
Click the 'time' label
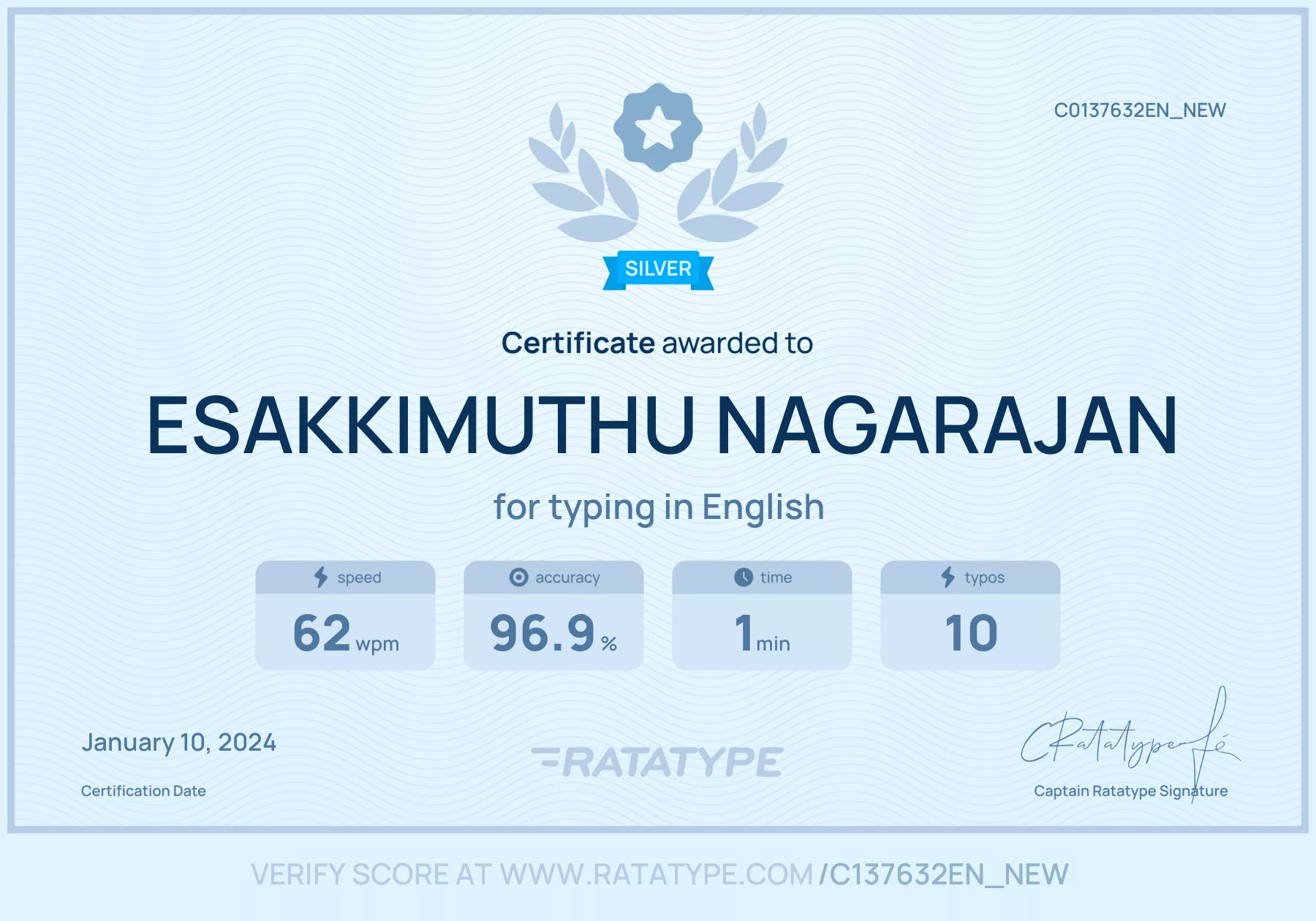point(776,577)
